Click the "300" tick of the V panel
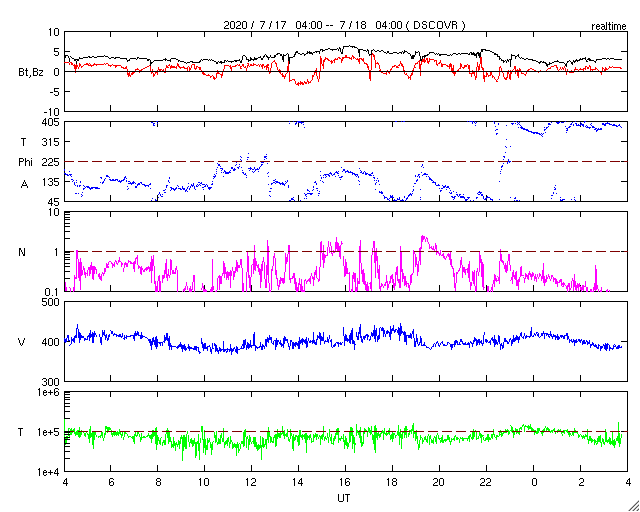Viewport: 640px width, 512px height. 52,382
